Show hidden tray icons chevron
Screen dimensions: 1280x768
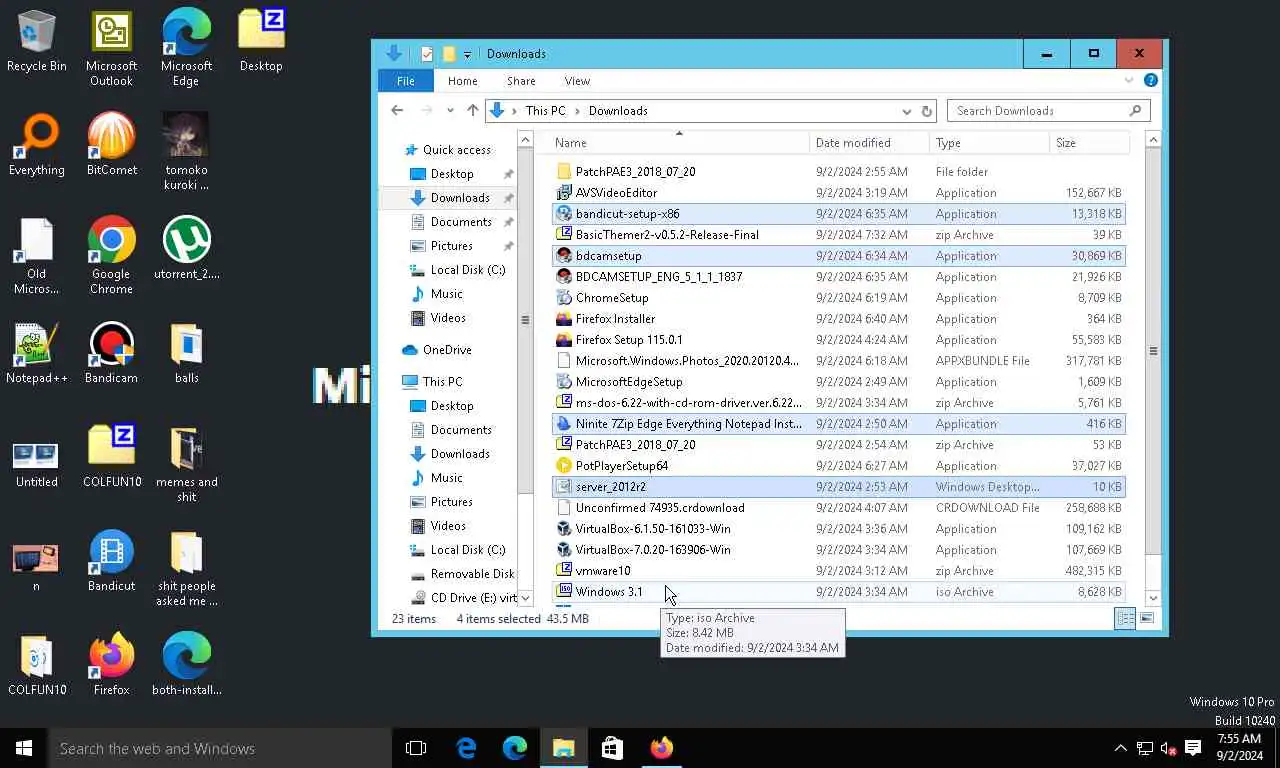(x=1120, y=748)
